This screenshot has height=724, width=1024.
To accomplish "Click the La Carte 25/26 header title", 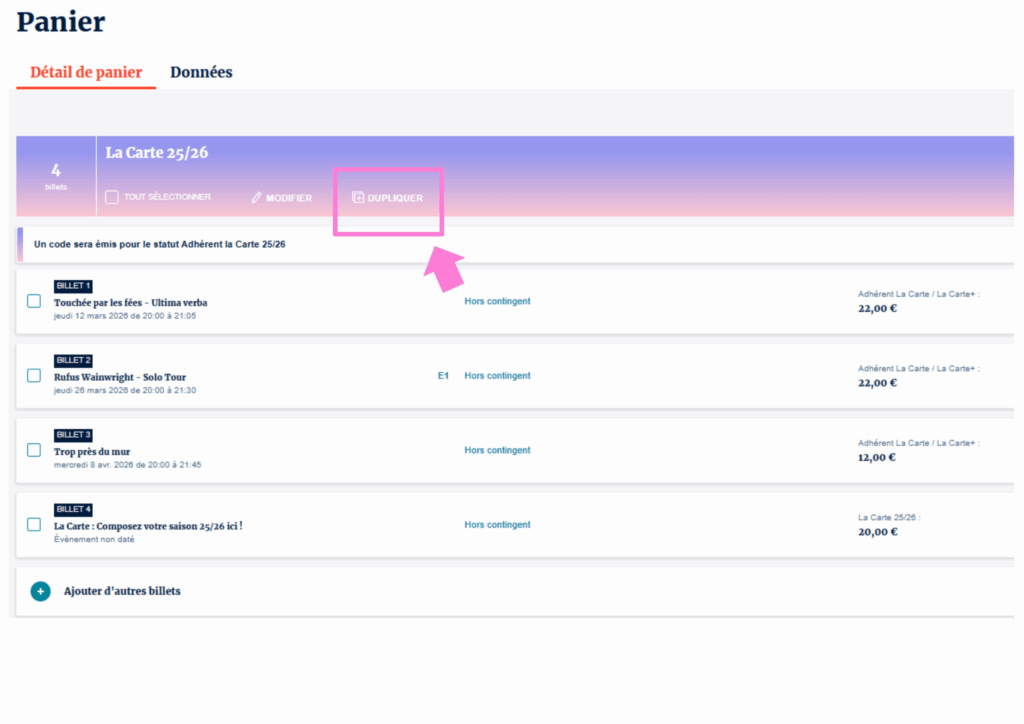I will click(157, 153).
